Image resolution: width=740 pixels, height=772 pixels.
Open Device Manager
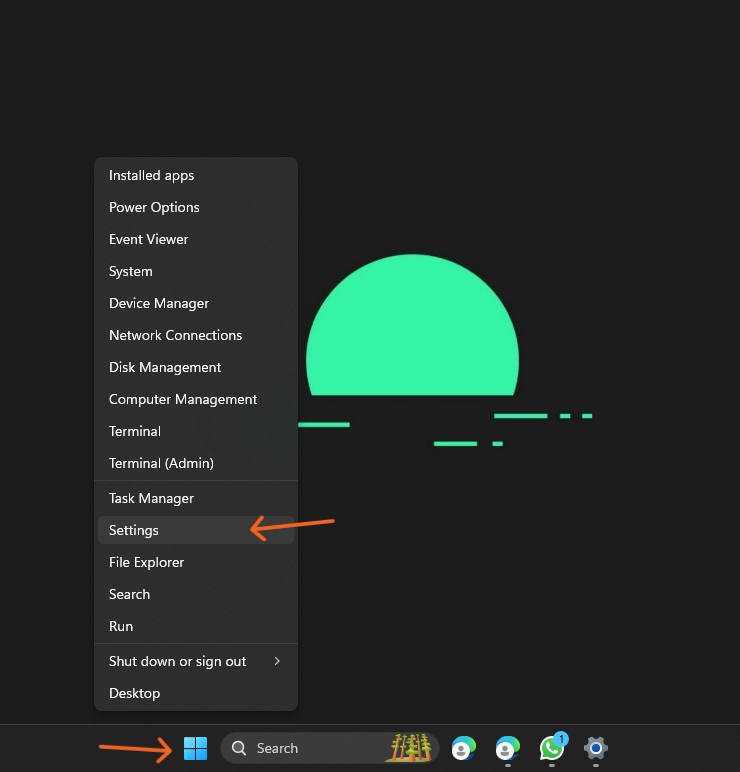coord(196,303)
